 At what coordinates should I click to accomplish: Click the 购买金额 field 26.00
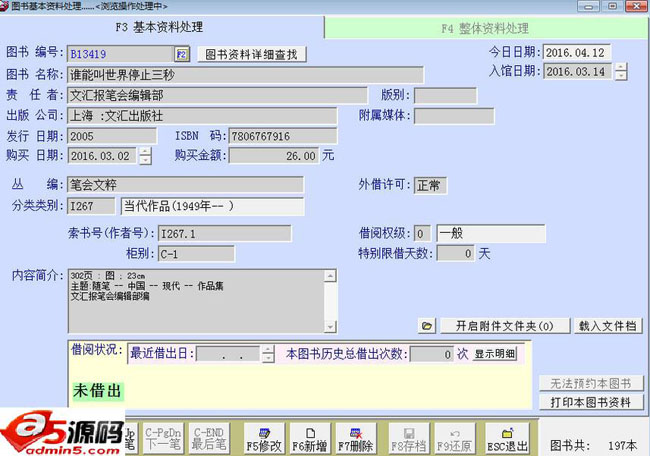click(x=274, y=156)
